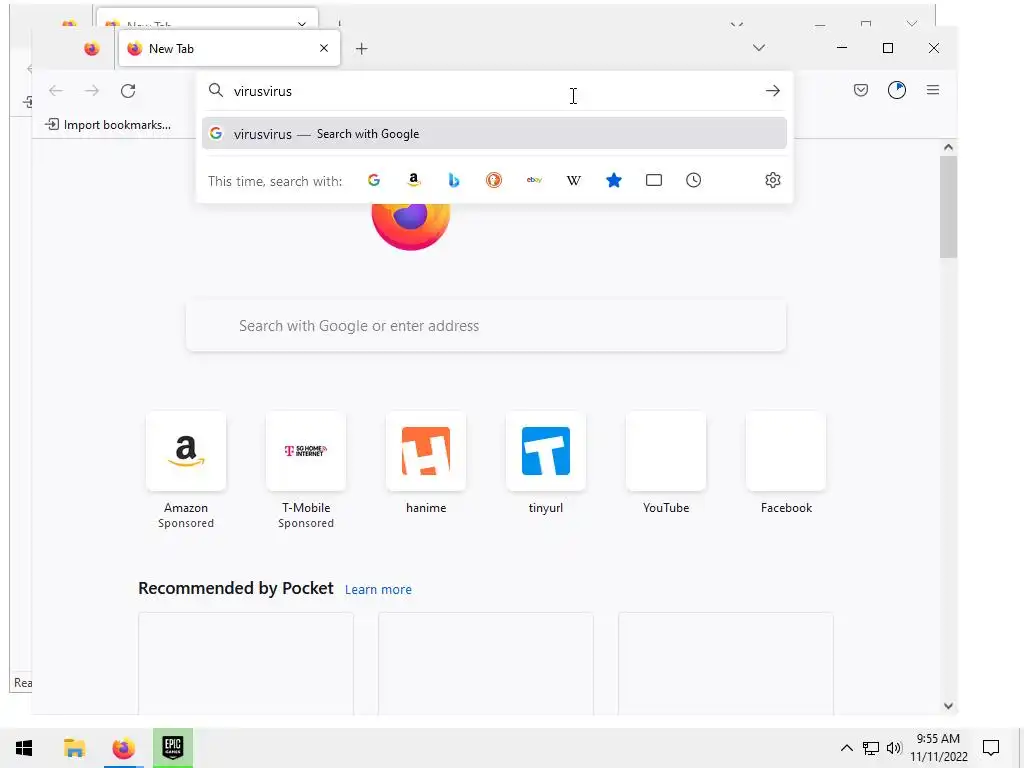Open the Save to Pocket icon
This screenshot has width=1024, height=768.
click(x=861, y=90)
